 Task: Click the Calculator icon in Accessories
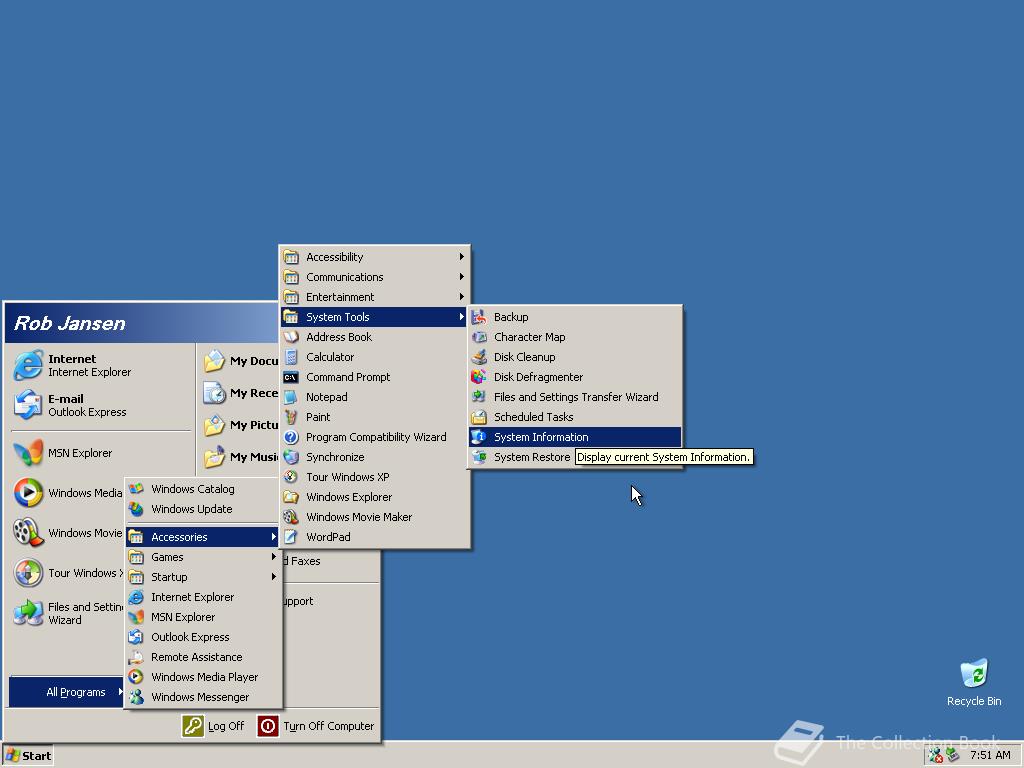[291, 357]
